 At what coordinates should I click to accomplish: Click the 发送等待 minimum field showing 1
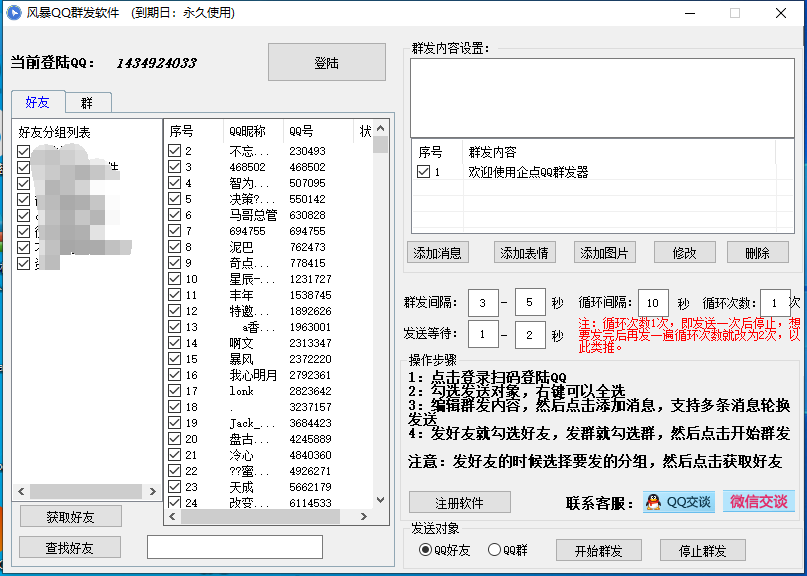(x=483, y=334)
